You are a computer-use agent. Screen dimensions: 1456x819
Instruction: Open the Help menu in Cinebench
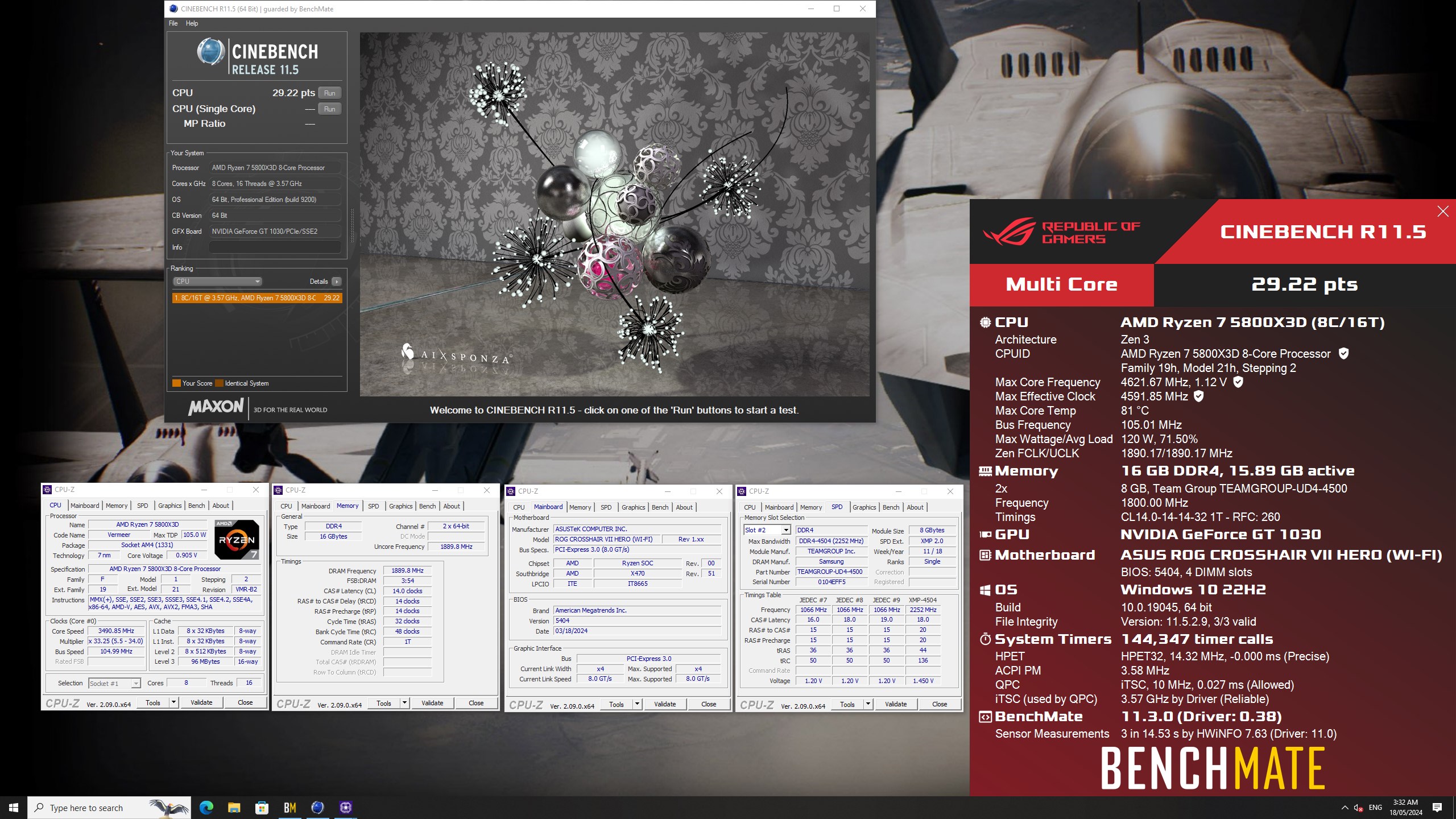tap(192, 23)
